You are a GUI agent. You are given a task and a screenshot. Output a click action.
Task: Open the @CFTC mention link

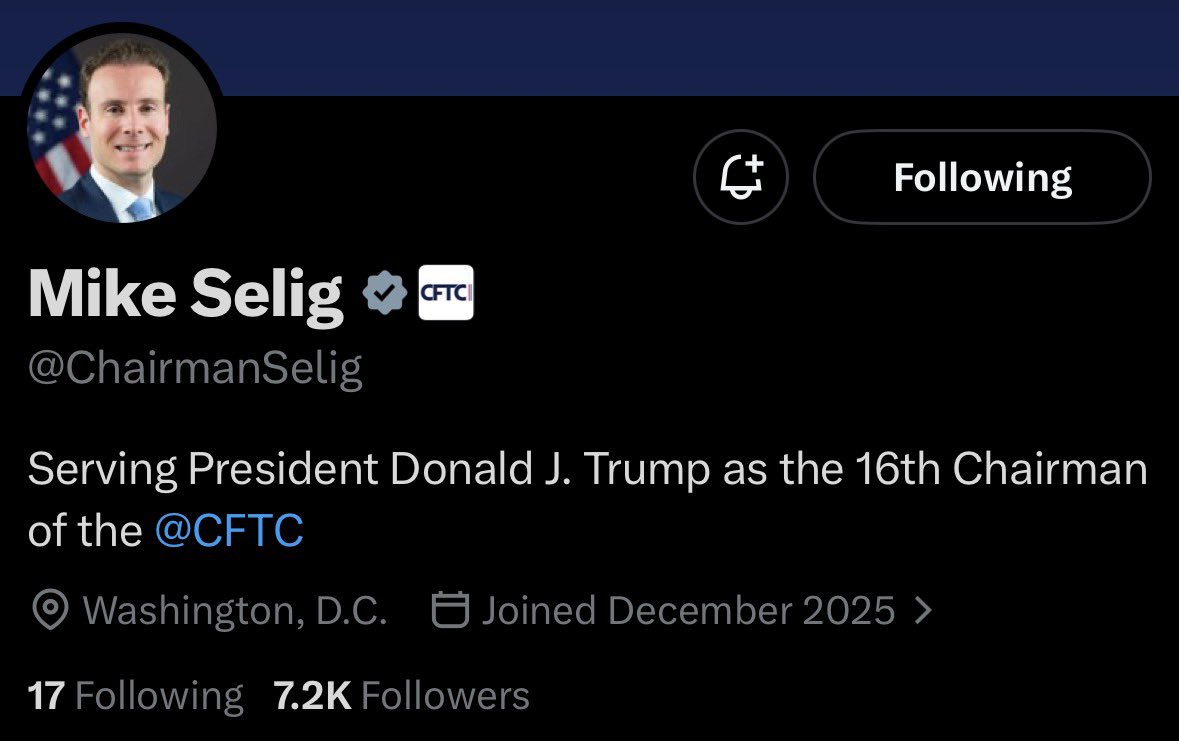[x=229, y=531]
